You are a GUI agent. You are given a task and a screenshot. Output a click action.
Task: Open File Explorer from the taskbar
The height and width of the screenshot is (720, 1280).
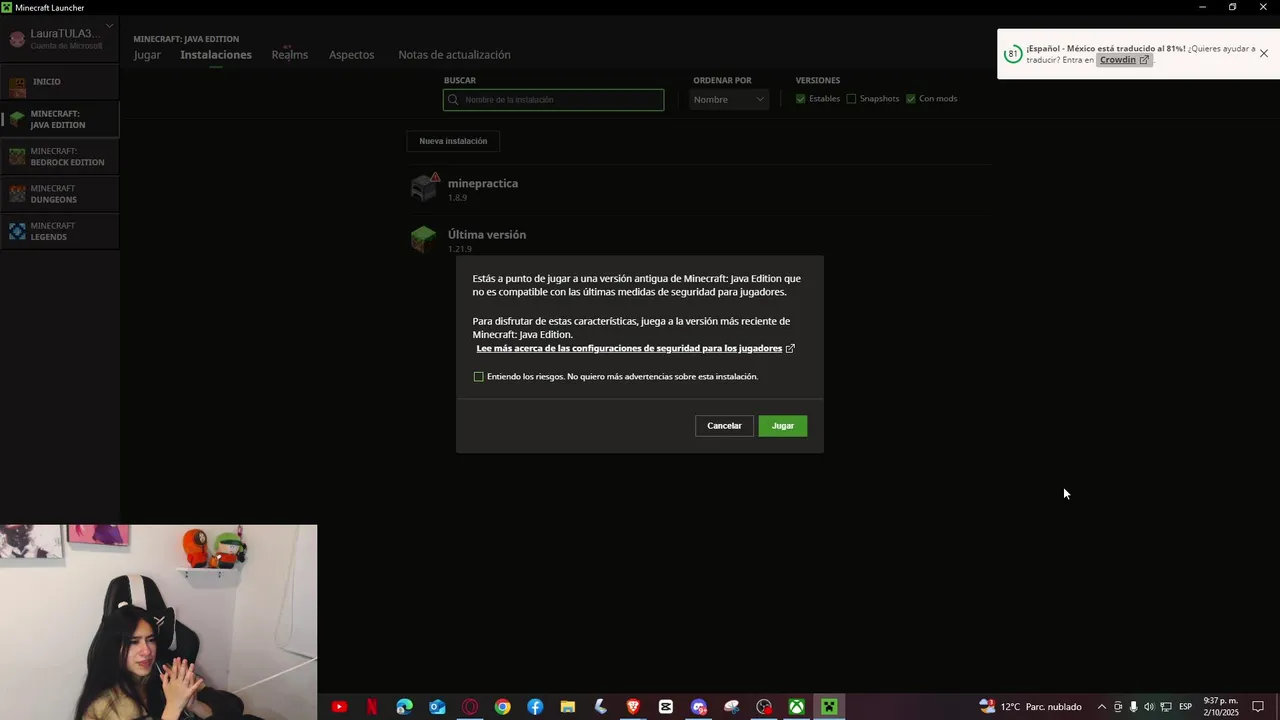568,707
